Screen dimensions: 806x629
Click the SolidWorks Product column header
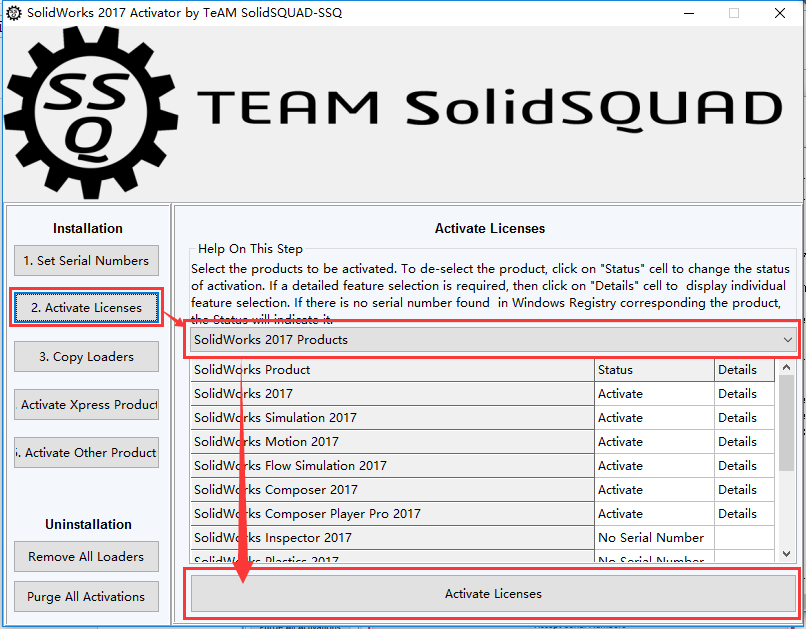(392, 369)
